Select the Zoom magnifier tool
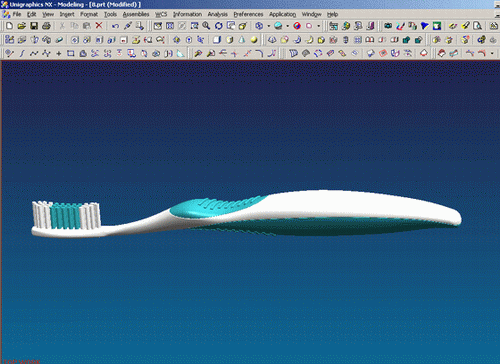 coord(206,26)
